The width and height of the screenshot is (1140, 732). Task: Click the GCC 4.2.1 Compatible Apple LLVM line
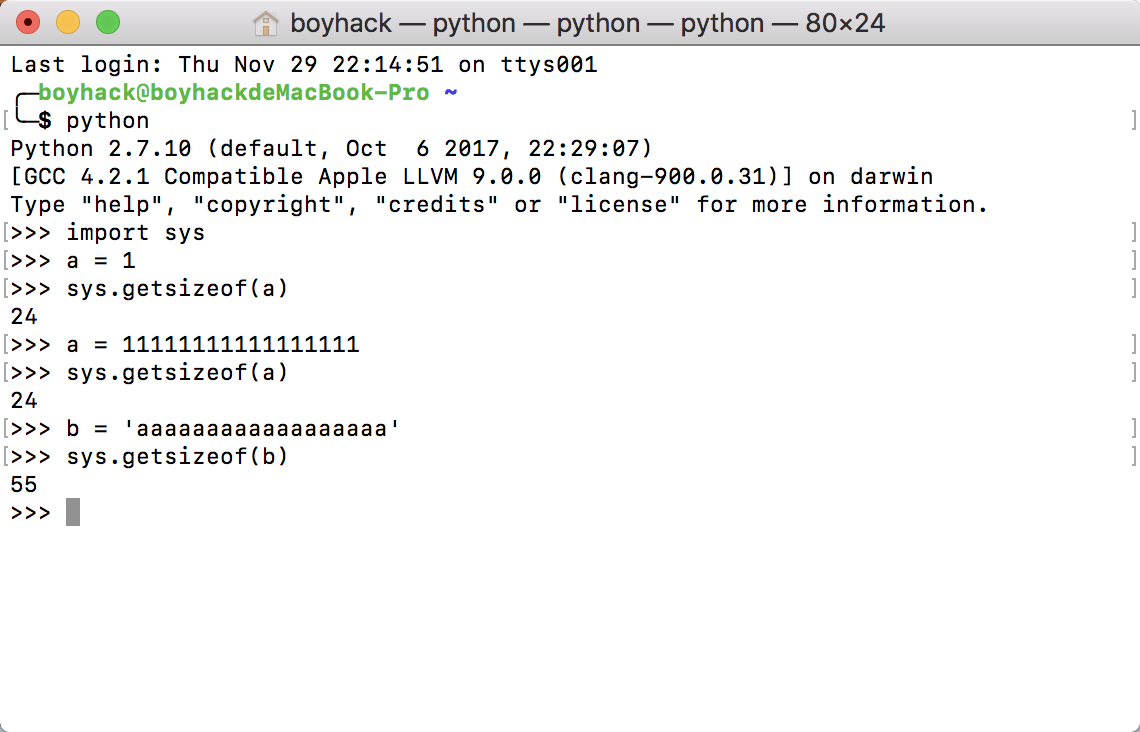tap(472, 177)
